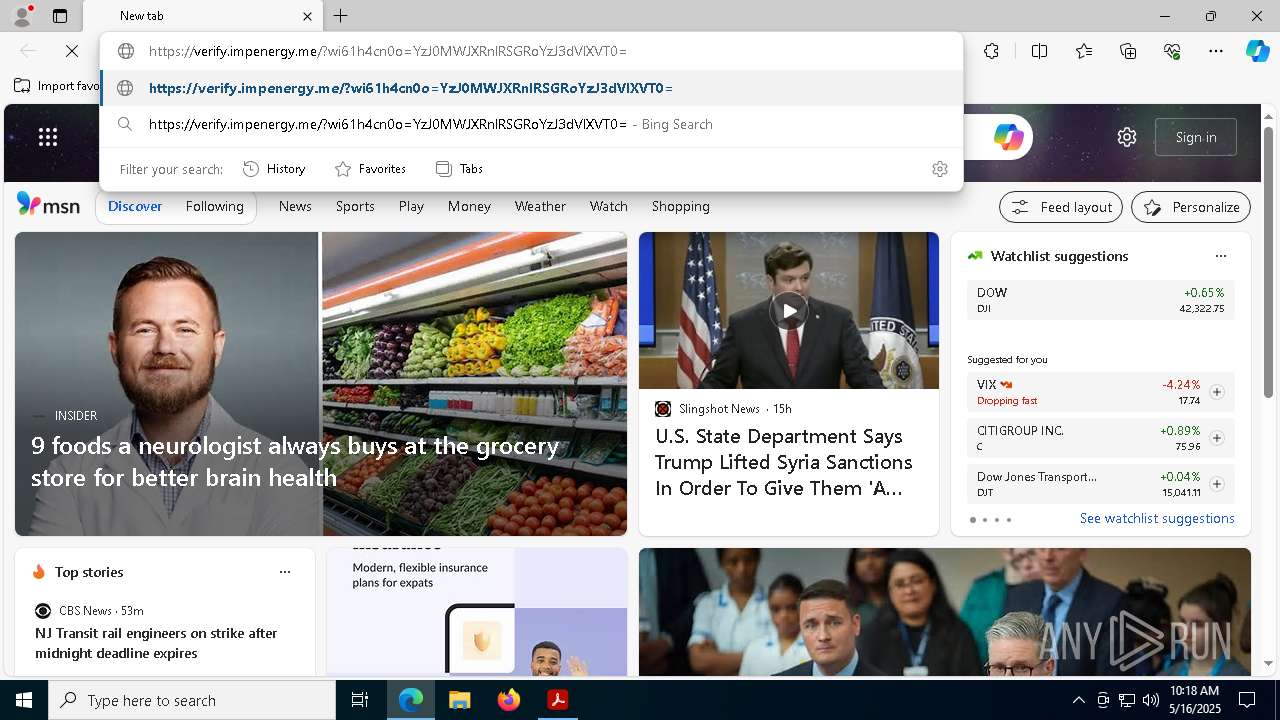Close the New tab tab
This screenshot has height=720, width=1280.
pos(307,16)
